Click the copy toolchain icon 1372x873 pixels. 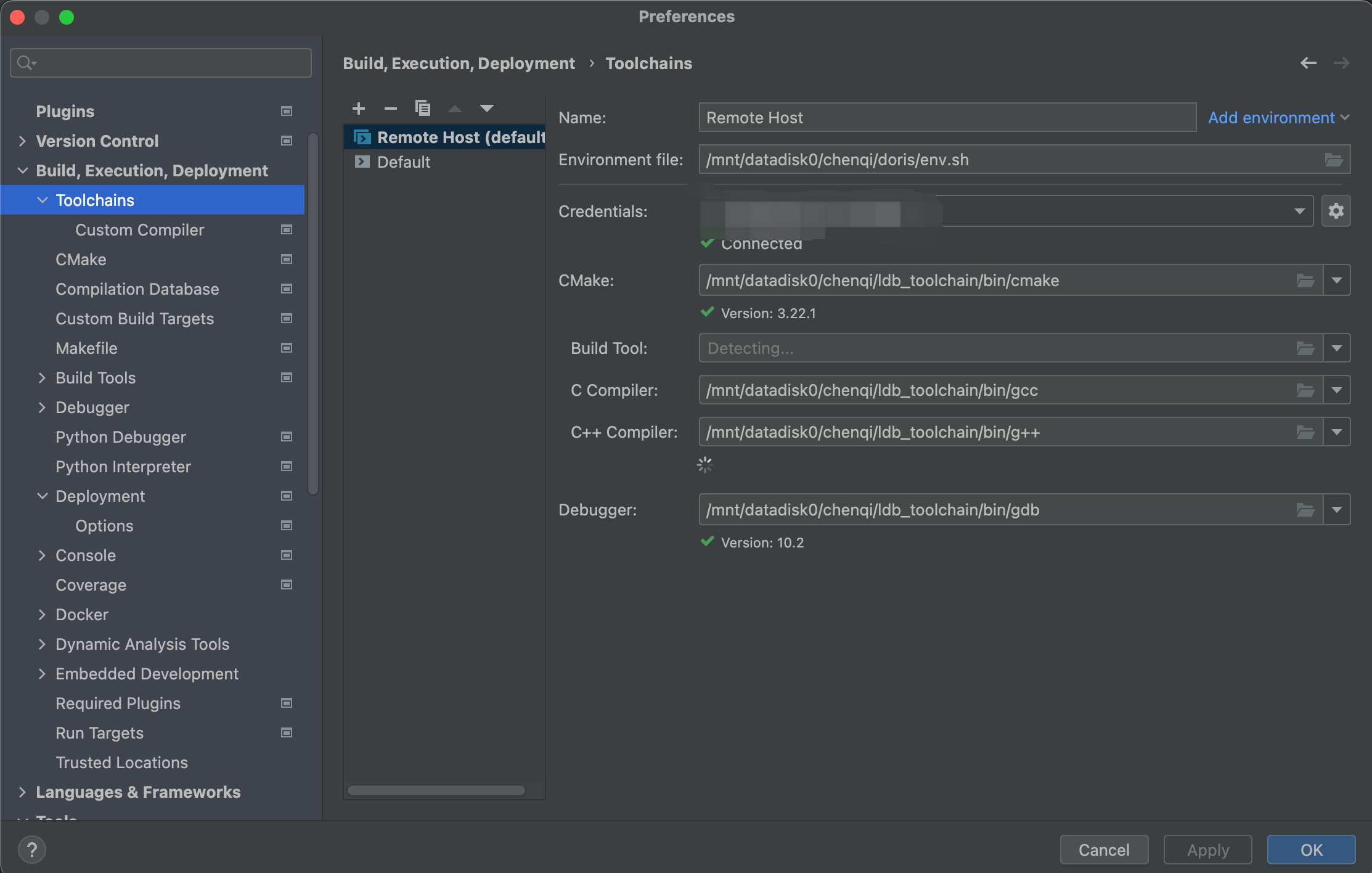tap(423, 109)
